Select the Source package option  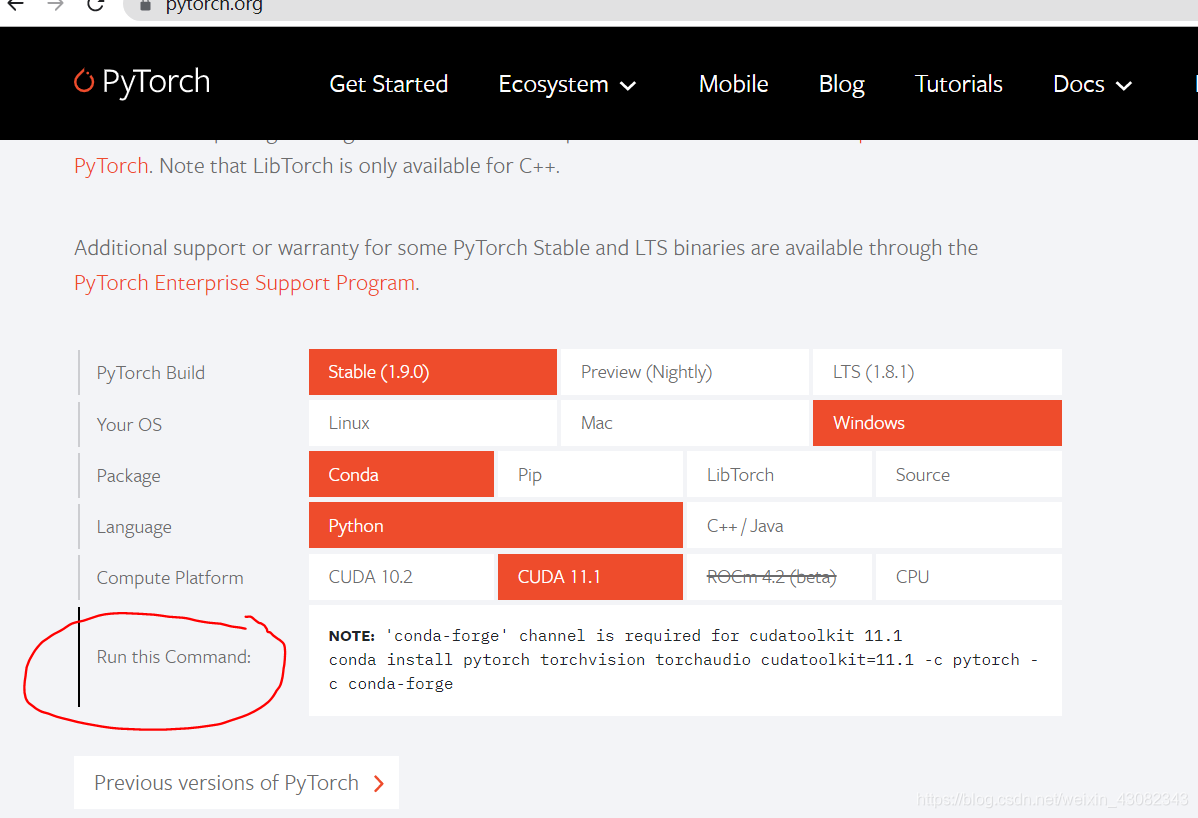coord(969,474)
